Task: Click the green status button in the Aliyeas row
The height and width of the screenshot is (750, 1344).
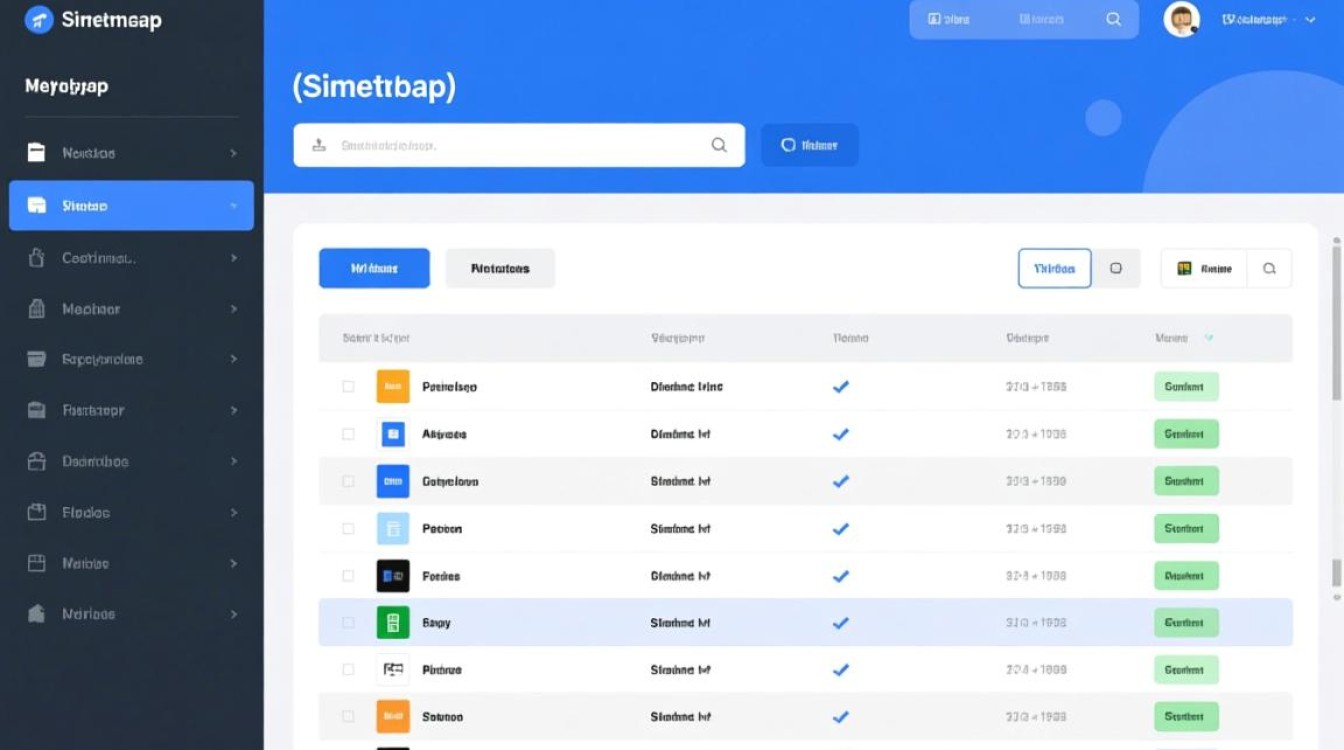Action: click(x=1185, y=434)
